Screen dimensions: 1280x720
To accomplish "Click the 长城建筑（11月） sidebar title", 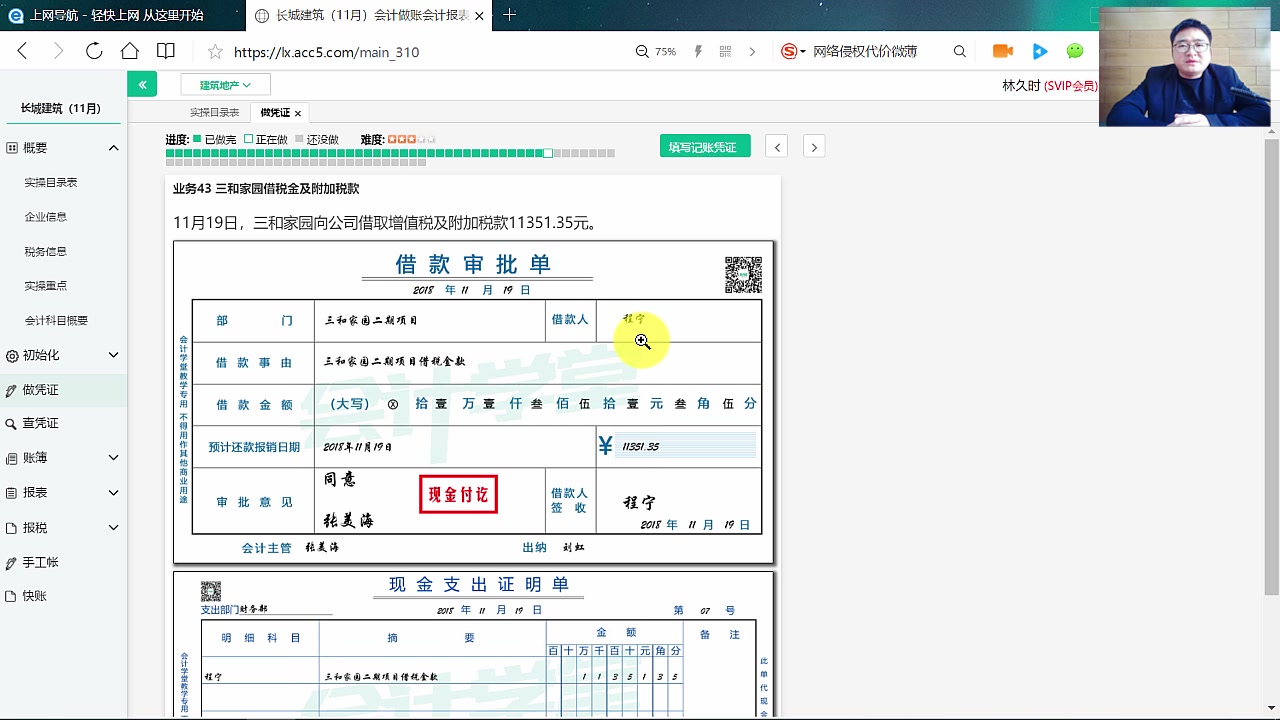I will (x=61, y=108).
